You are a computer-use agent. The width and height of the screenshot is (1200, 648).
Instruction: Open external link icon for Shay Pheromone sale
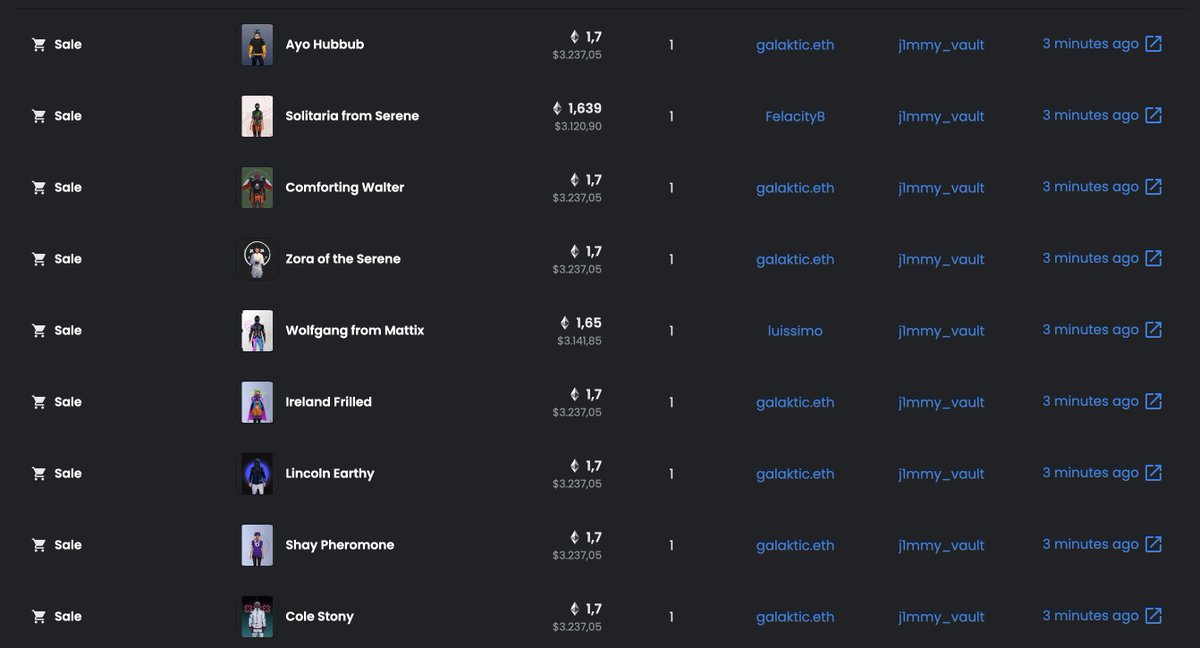pos(1153,544)
